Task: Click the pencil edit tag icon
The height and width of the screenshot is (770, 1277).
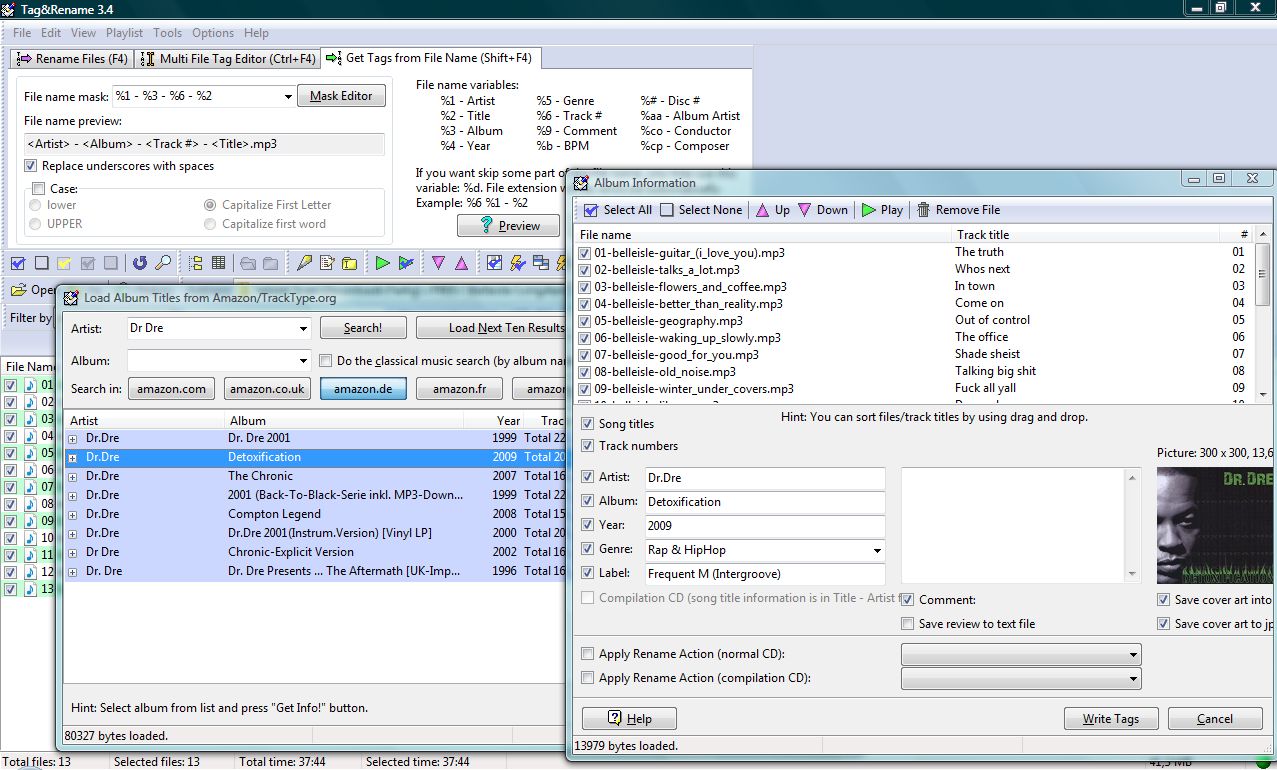Action: coord(305,264)
